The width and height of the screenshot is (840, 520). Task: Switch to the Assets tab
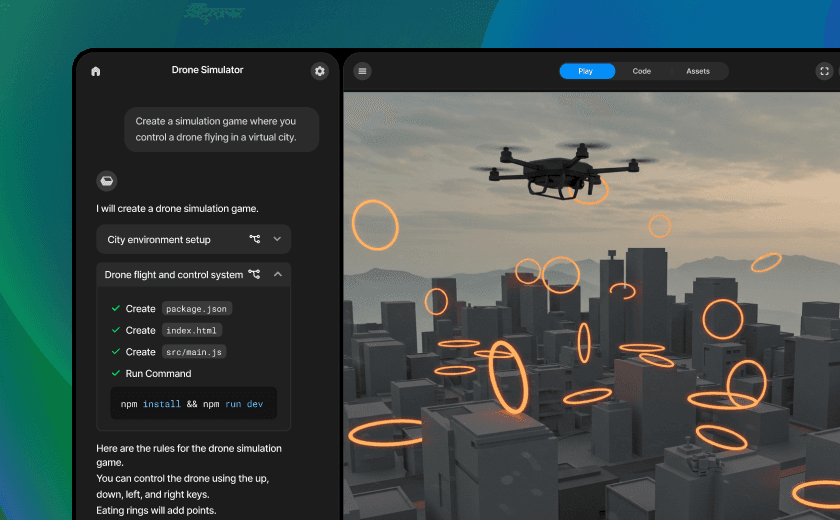click(x=698, y=71)
